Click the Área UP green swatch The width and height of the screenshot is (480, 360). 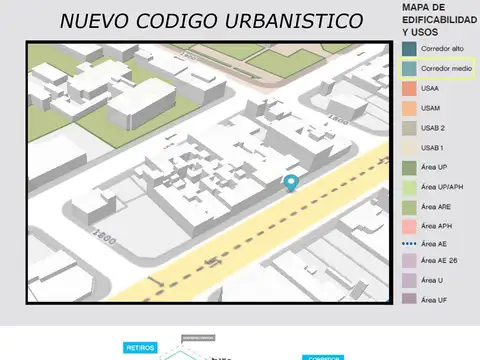pos(409,168)
